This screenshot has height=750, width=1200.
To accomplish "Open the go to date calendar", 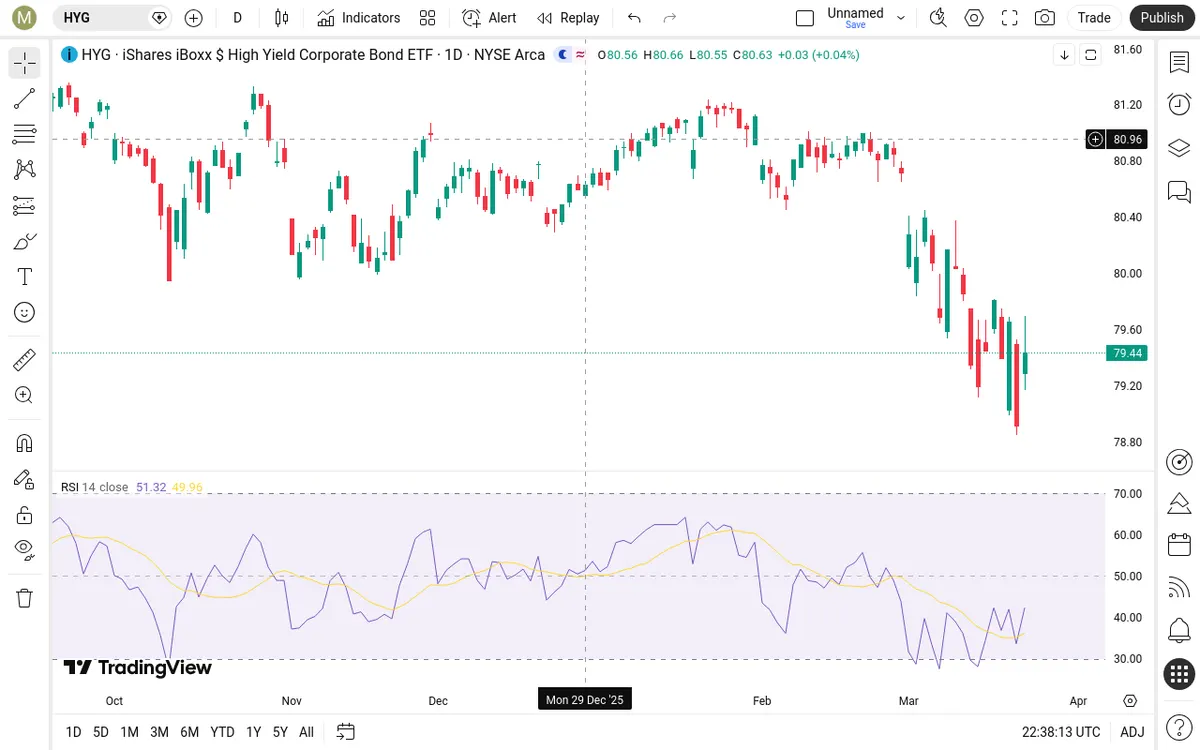I will tap(346, 732).
